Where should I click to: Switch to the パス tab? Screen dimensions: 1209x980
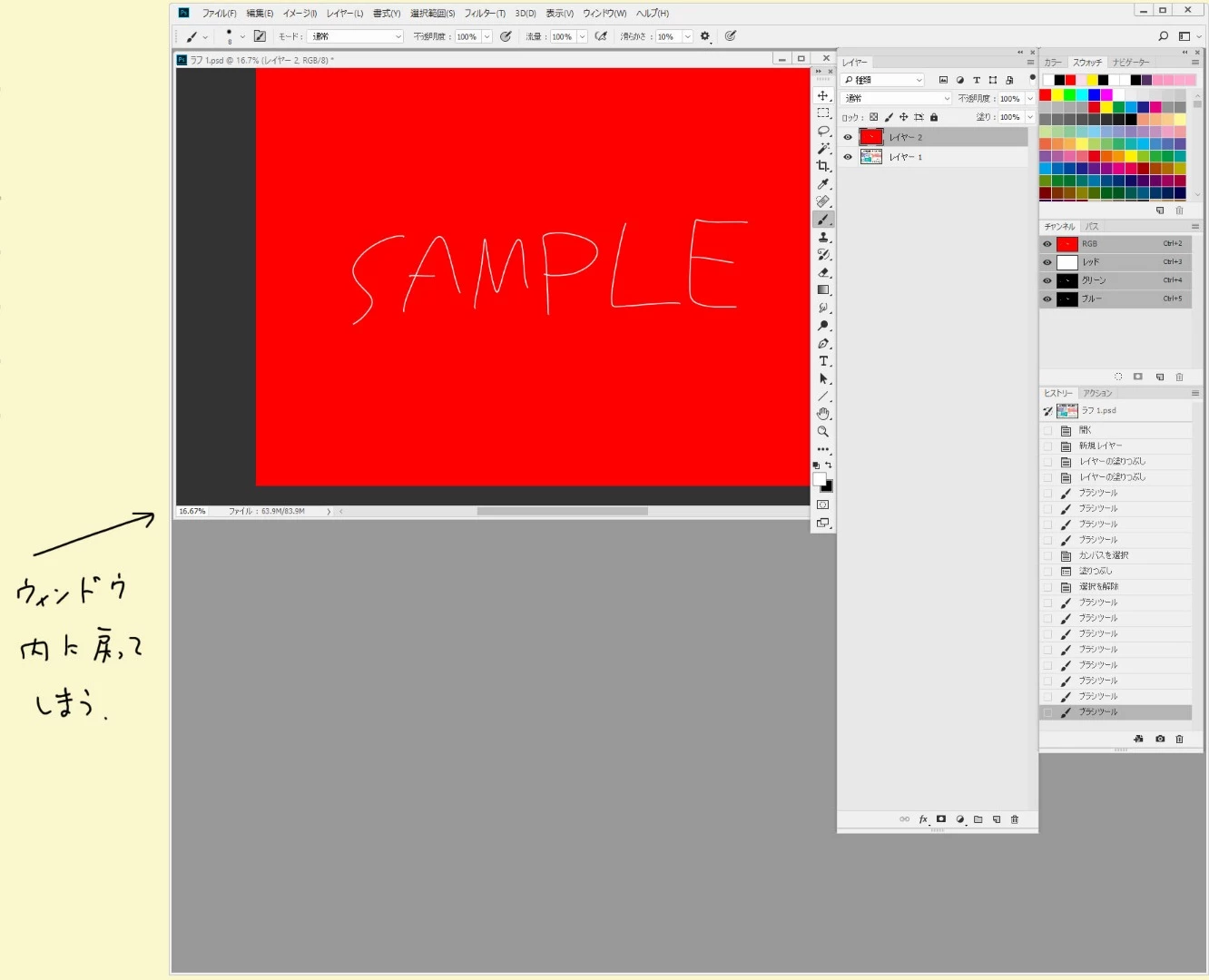(1092, 227)
